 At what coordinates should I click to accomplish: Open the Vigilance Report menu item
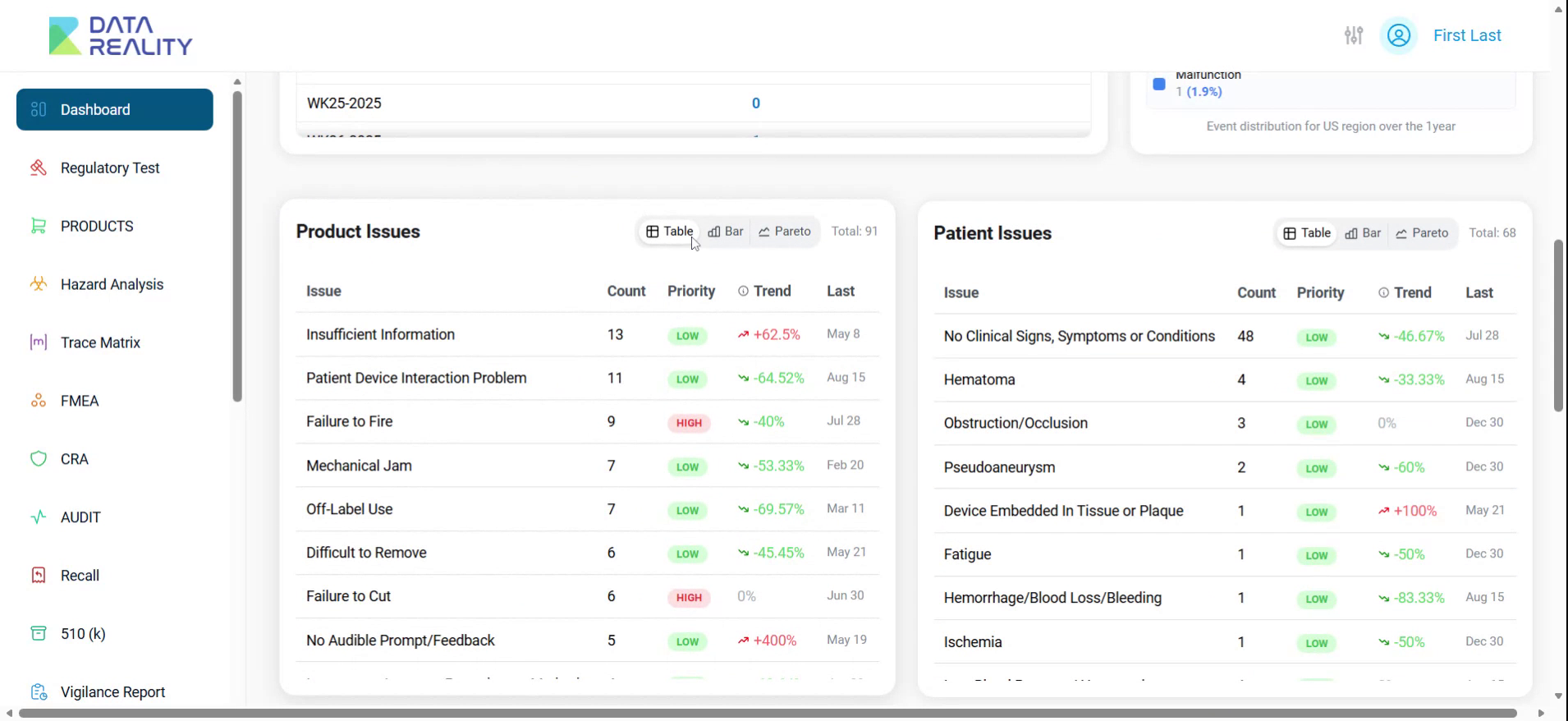pos(112,692)
